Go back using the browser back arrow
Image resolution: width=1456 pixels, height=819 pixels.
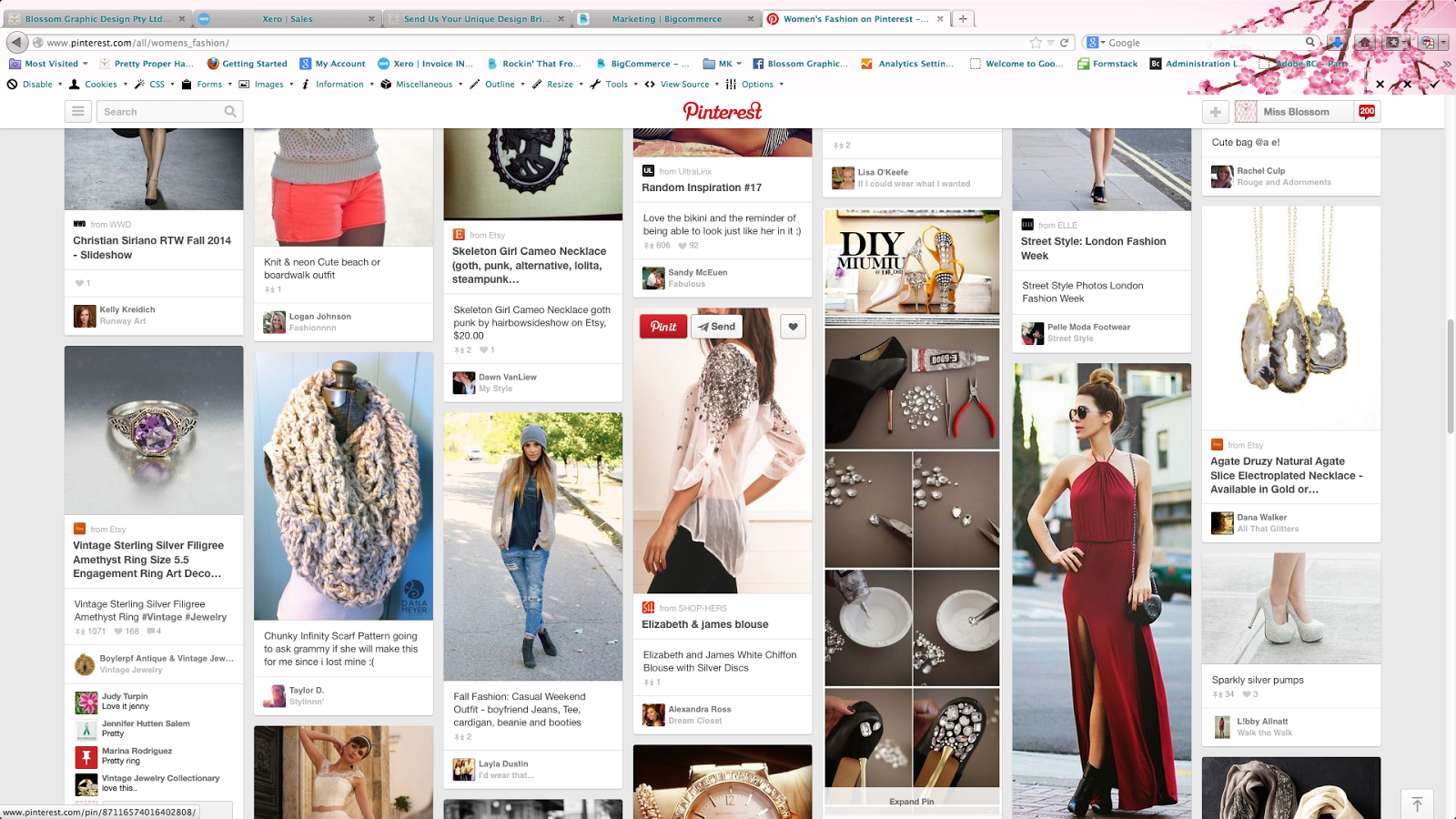click(16, 42)
